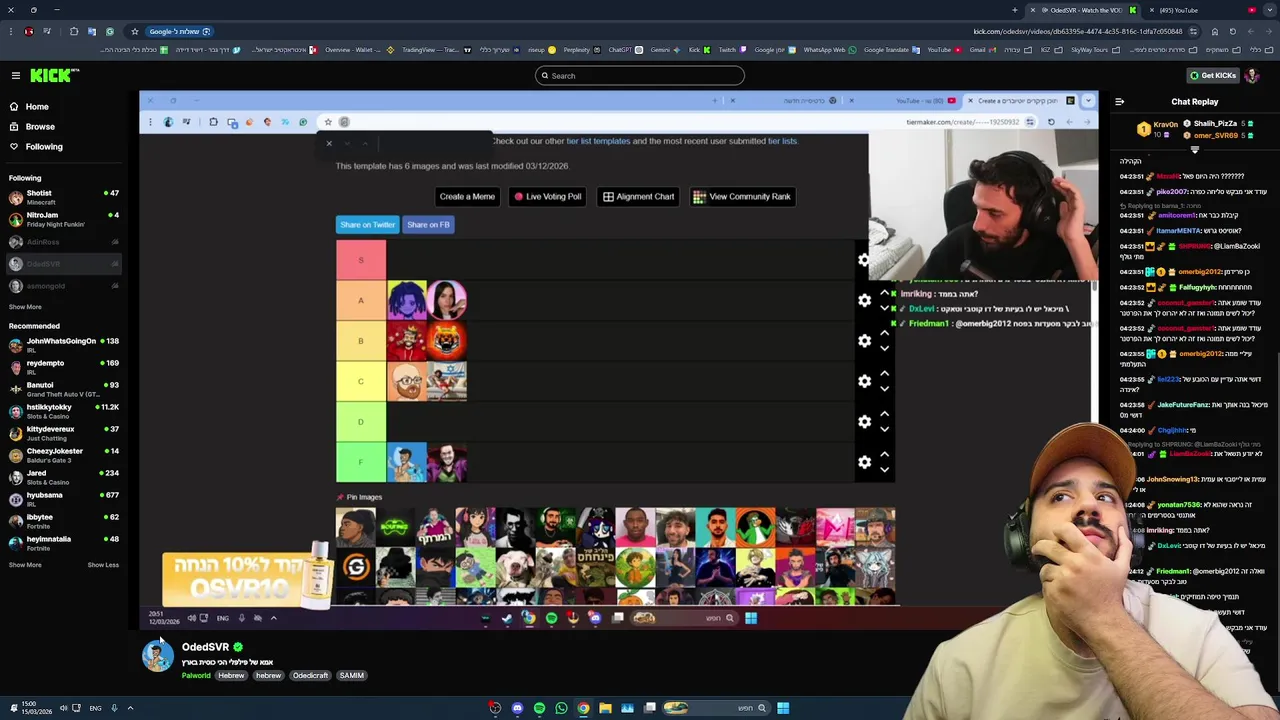Image resolution: width=1280 pixels, height=720 pixels.
Task: Open ibbytee recommended channel
Action: pyautogui.click(x=62, y=521)
